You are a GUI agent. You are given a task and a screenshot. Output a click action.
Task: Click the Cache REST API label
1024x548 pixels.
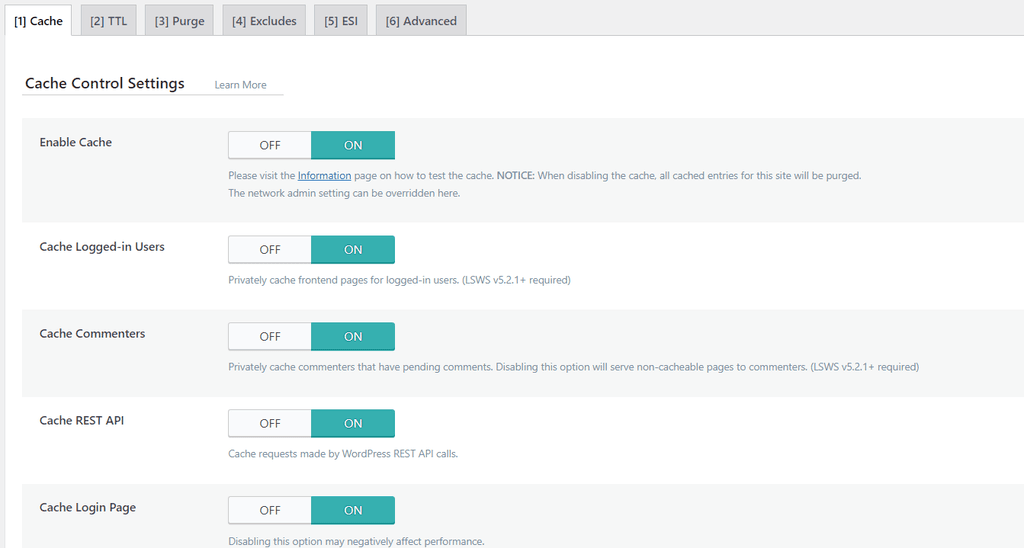82,421
